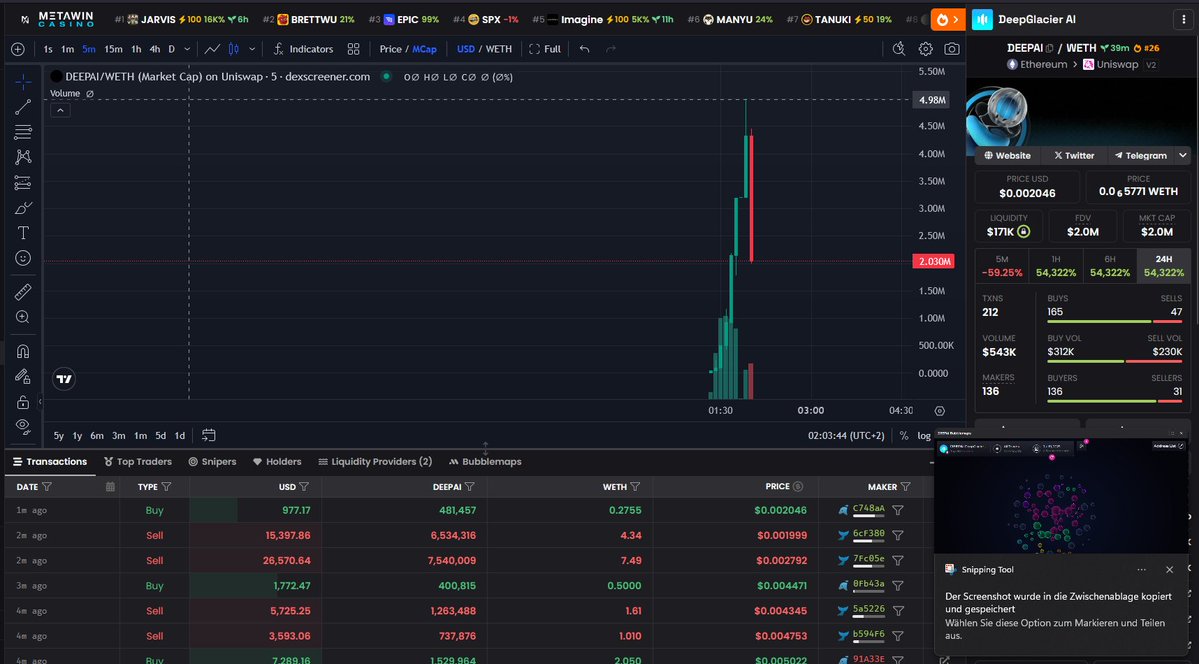Open the Snipers tab
1199x664 pixels.
click(212, 461)
